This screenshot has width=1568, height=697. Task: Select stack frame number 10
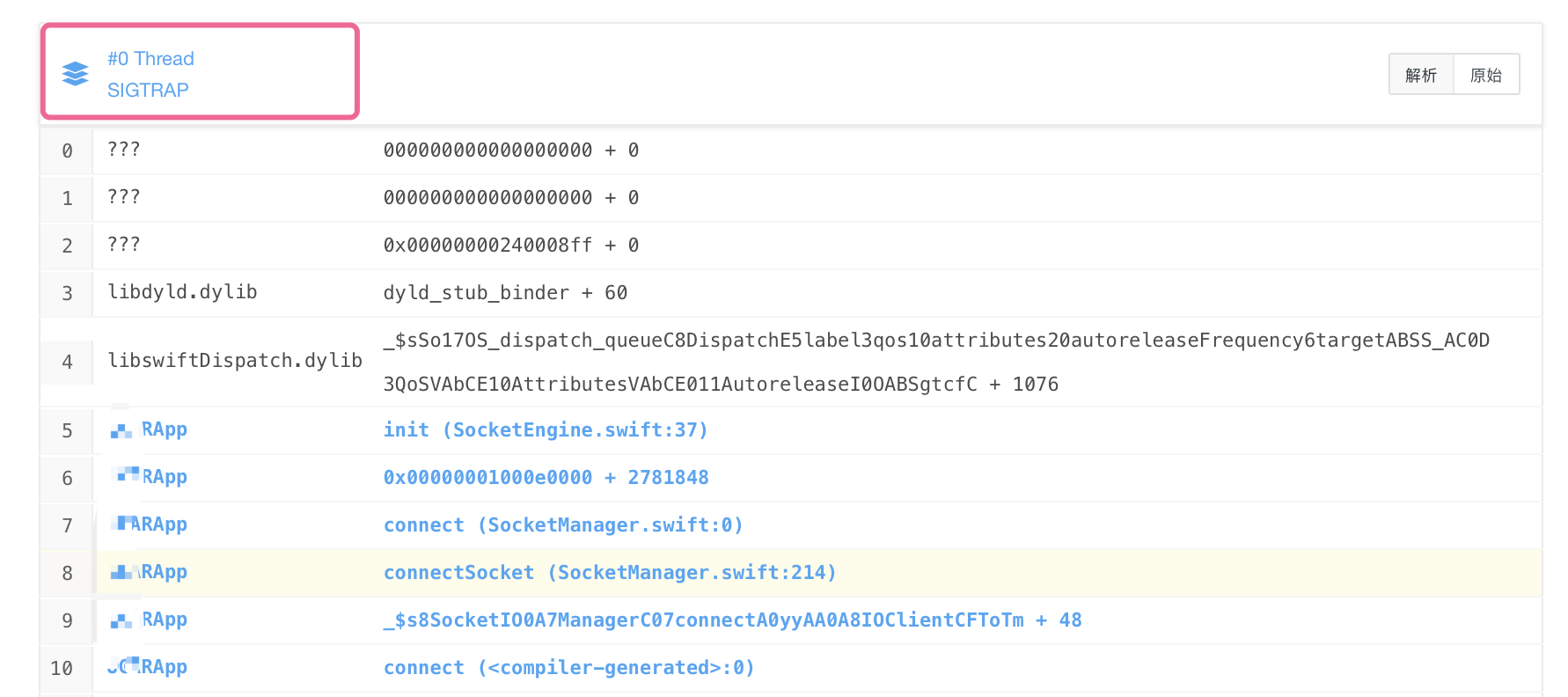coord(62,668)
